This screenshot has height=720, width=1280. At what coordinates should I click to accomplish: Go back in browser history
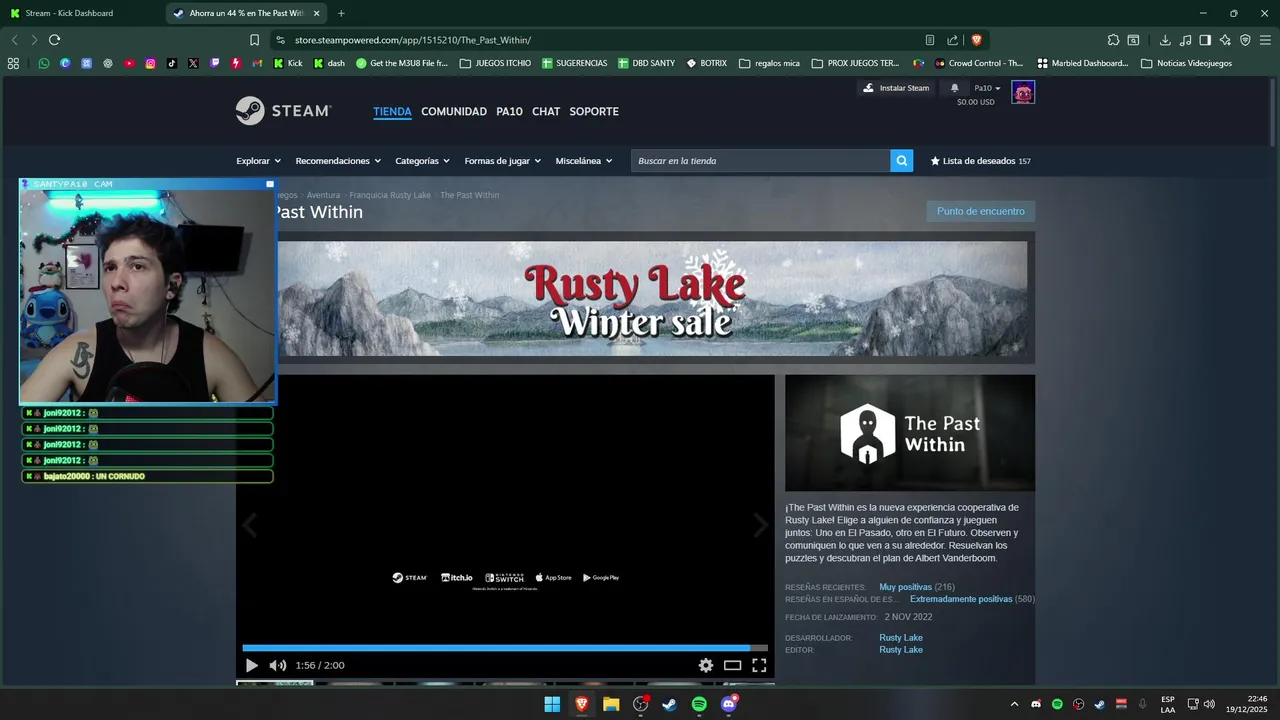tap(14, 40)
